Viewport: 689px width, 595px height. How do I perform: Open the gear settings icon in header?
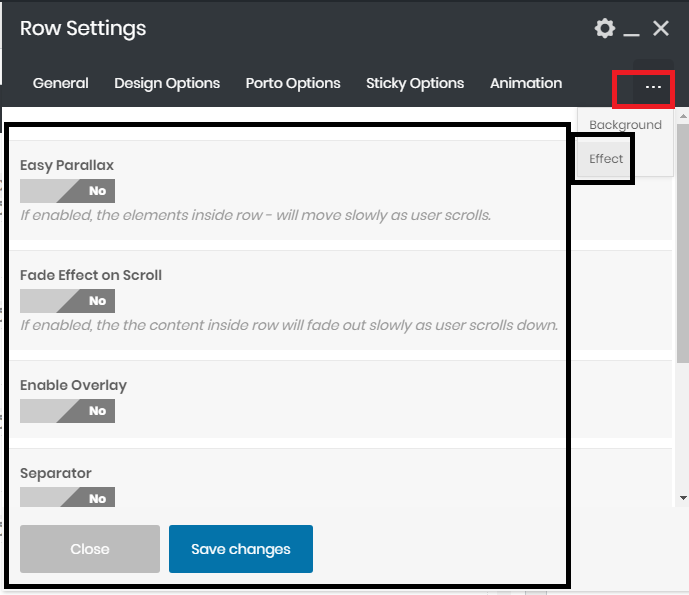[605, 29]
